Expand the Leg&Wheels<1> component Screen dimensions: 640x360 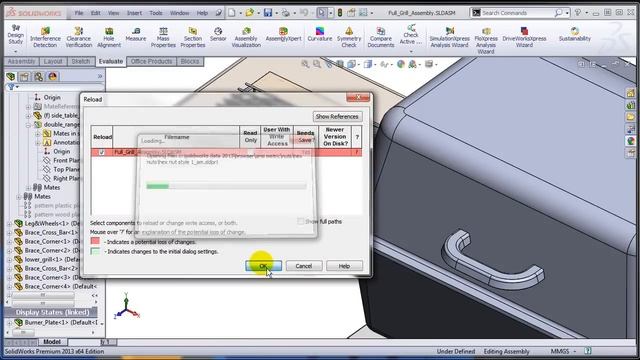(x=9, y=224)
